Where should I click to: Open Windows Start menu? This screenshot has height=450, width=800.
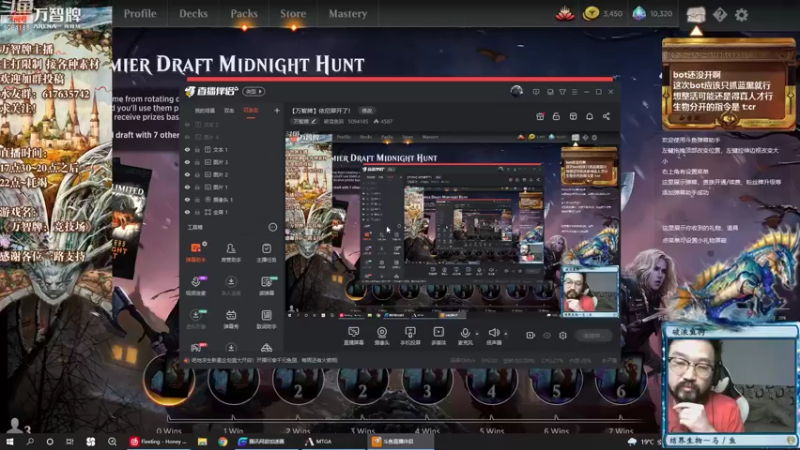pos(10,441)
